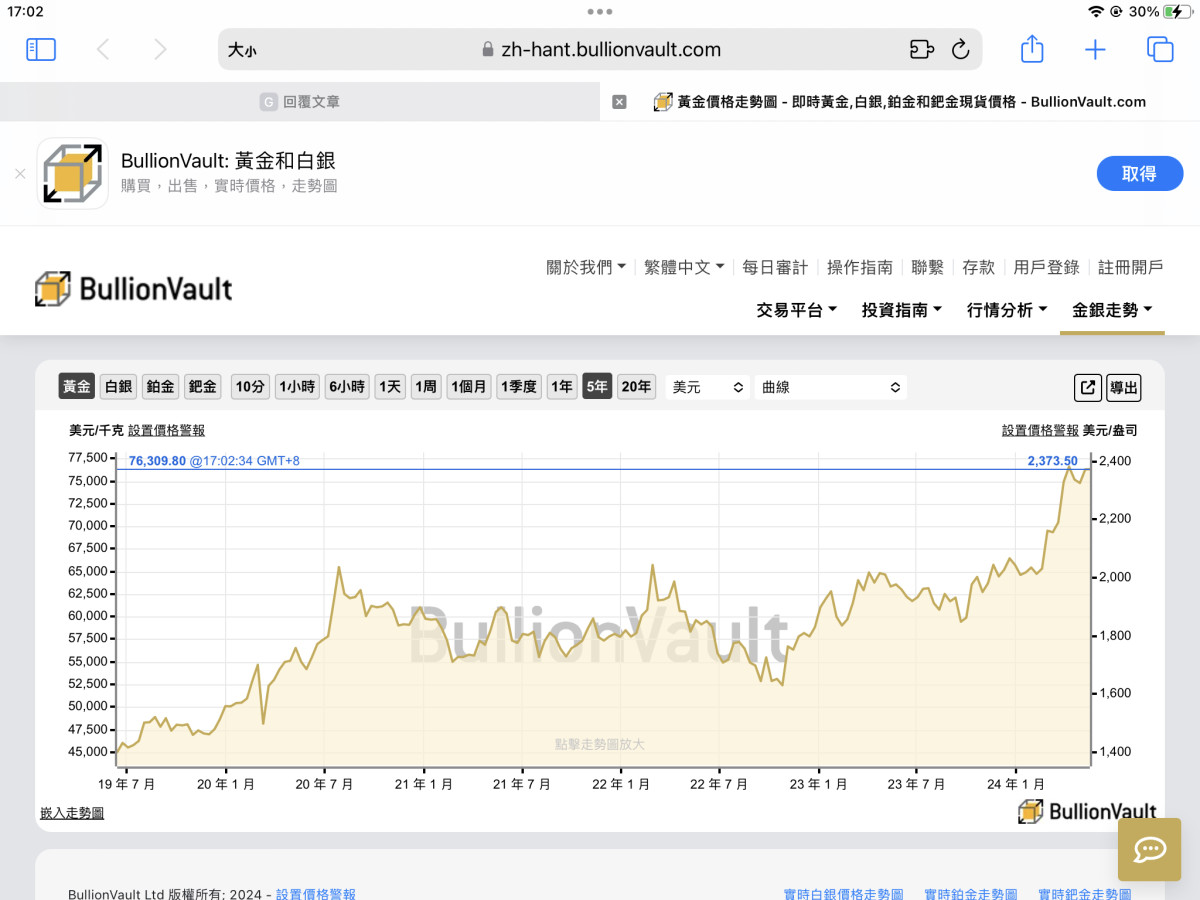Set chart range to 6小時

347,387
